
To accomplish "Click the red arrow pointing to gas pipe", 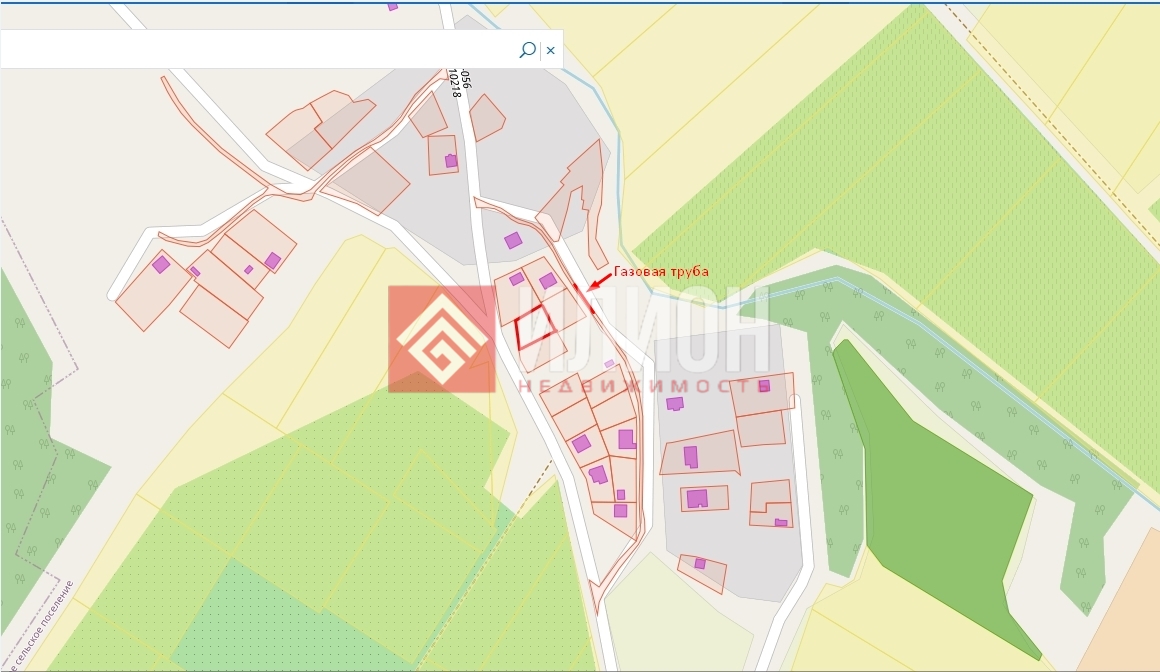I will (x=600, y=283).
